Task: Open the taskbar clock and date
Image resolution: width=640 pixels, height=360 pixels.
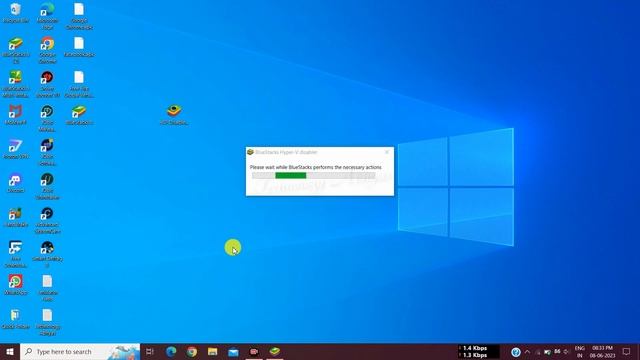Action: coord(602,351)
